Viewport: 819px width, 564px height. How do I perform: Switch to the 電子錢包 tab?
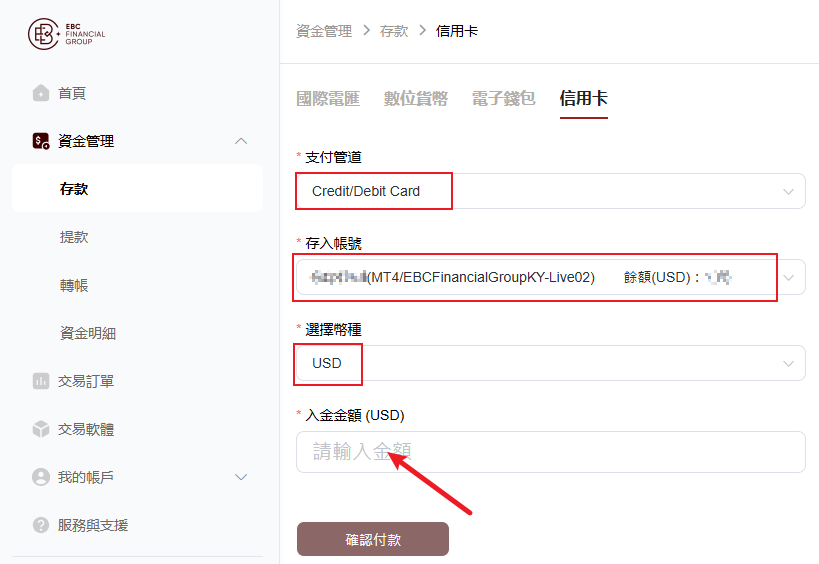click(x=504, y=98)
